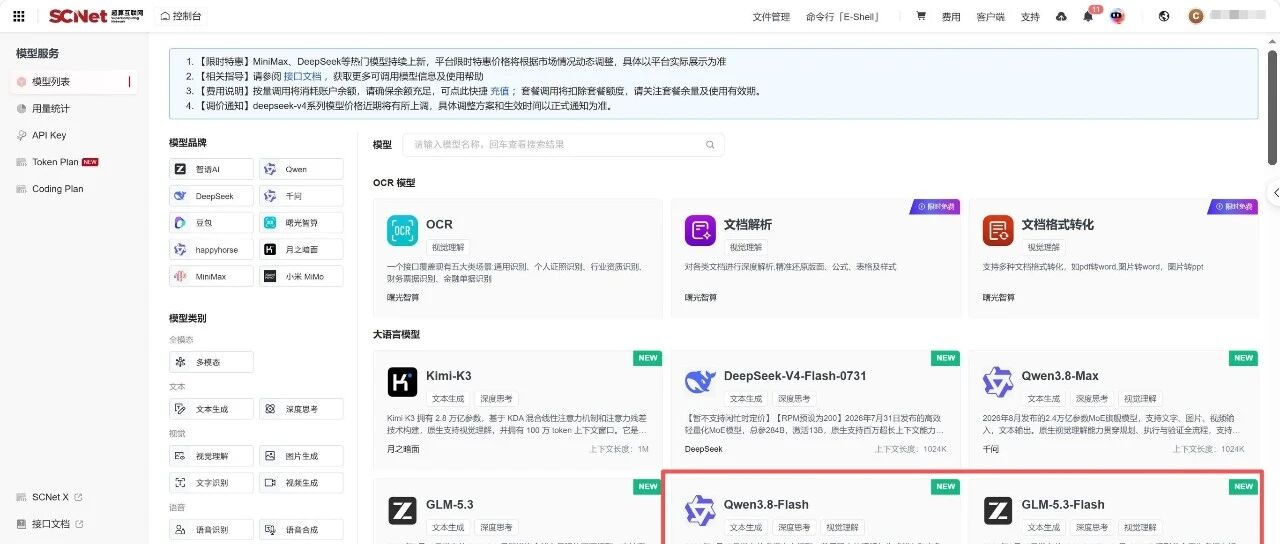Select the 语音合成 category filter
The image size is (1280, 544).
[301, 529]
